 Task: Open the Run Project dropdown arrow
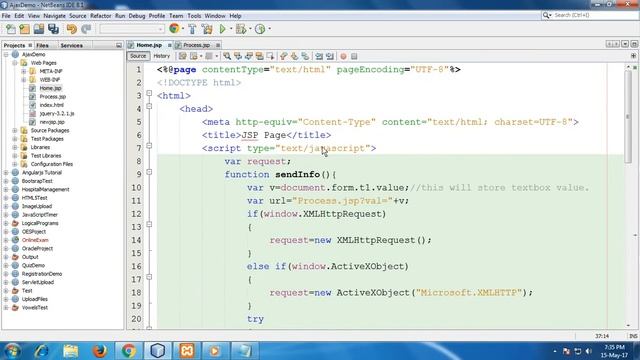point(231,29)
